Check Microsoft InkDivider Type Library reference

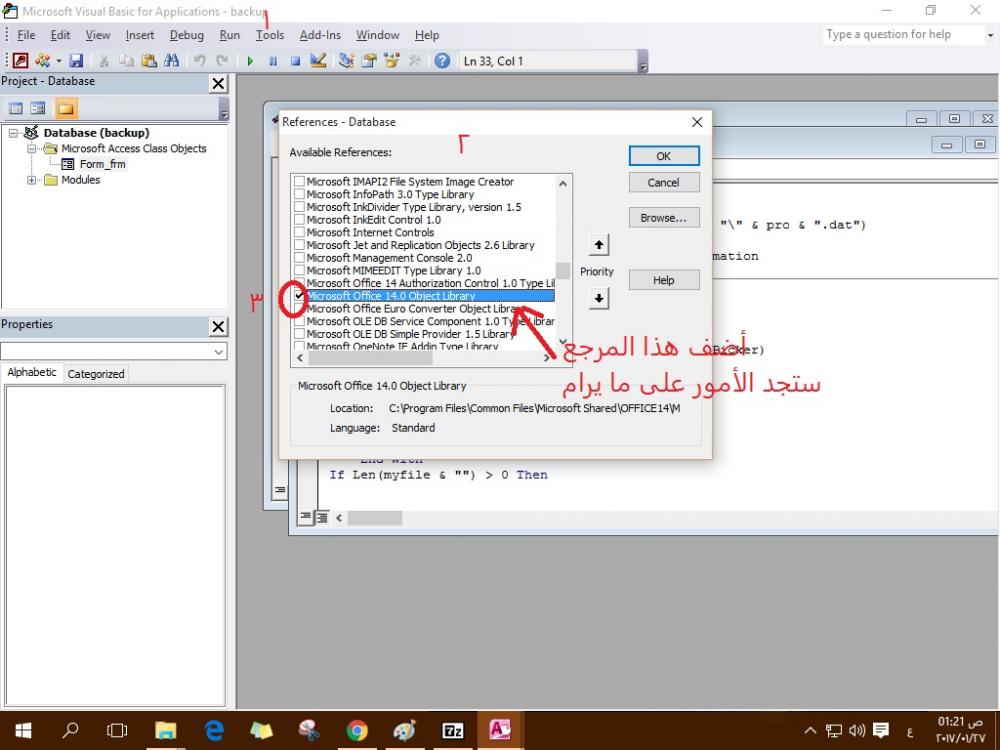click(299, 207)
